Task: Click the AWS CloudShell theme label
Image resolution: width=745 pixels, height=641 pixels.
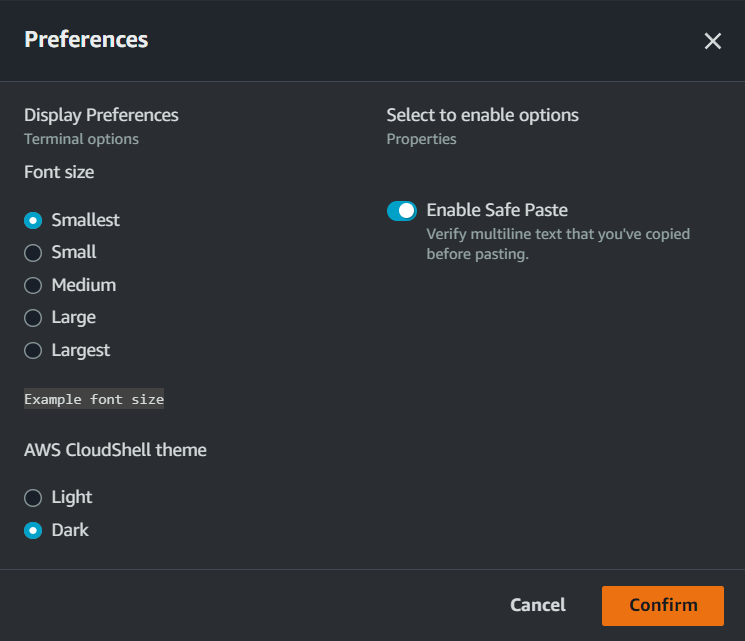Action: click(115, 450)
